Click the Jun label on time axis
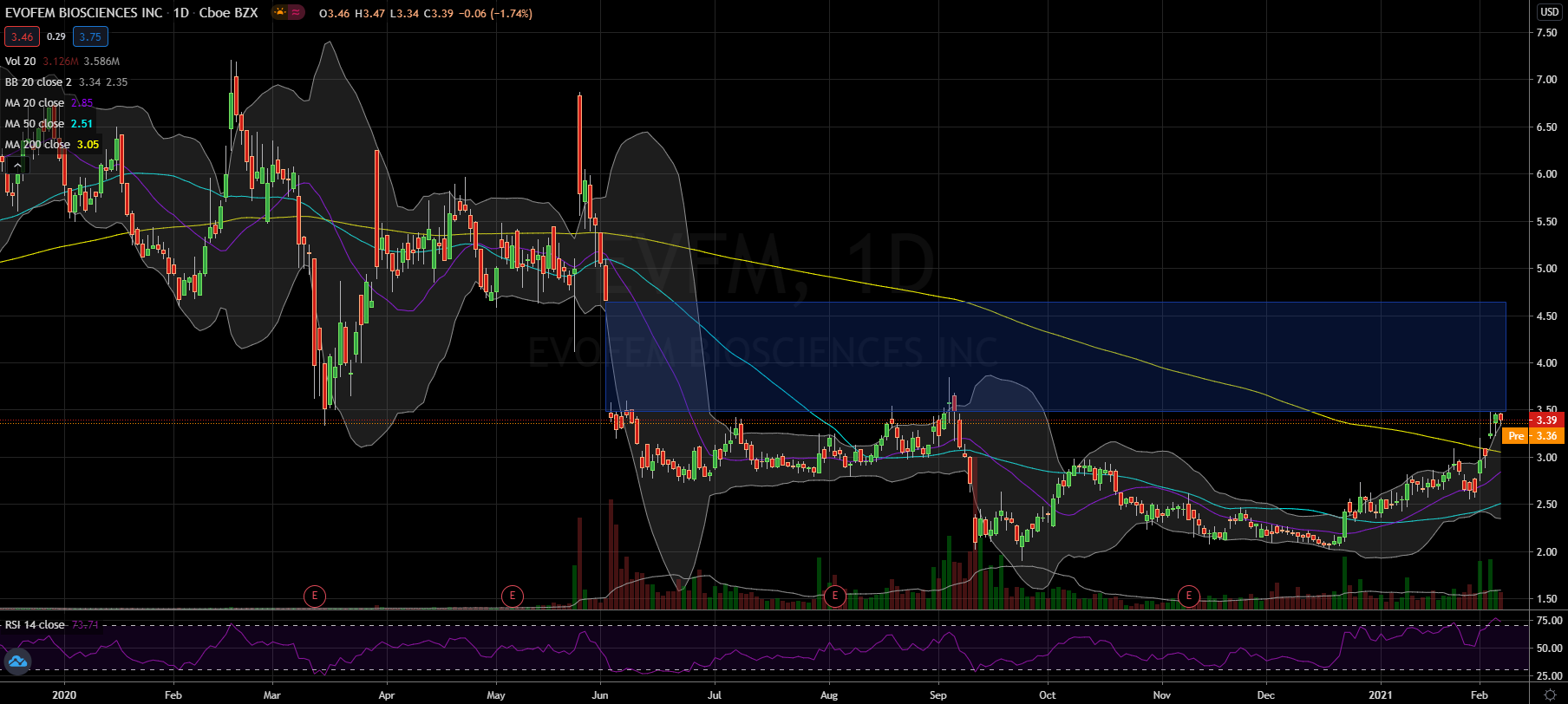1568x704 pixels. click(x=600, y=695)
